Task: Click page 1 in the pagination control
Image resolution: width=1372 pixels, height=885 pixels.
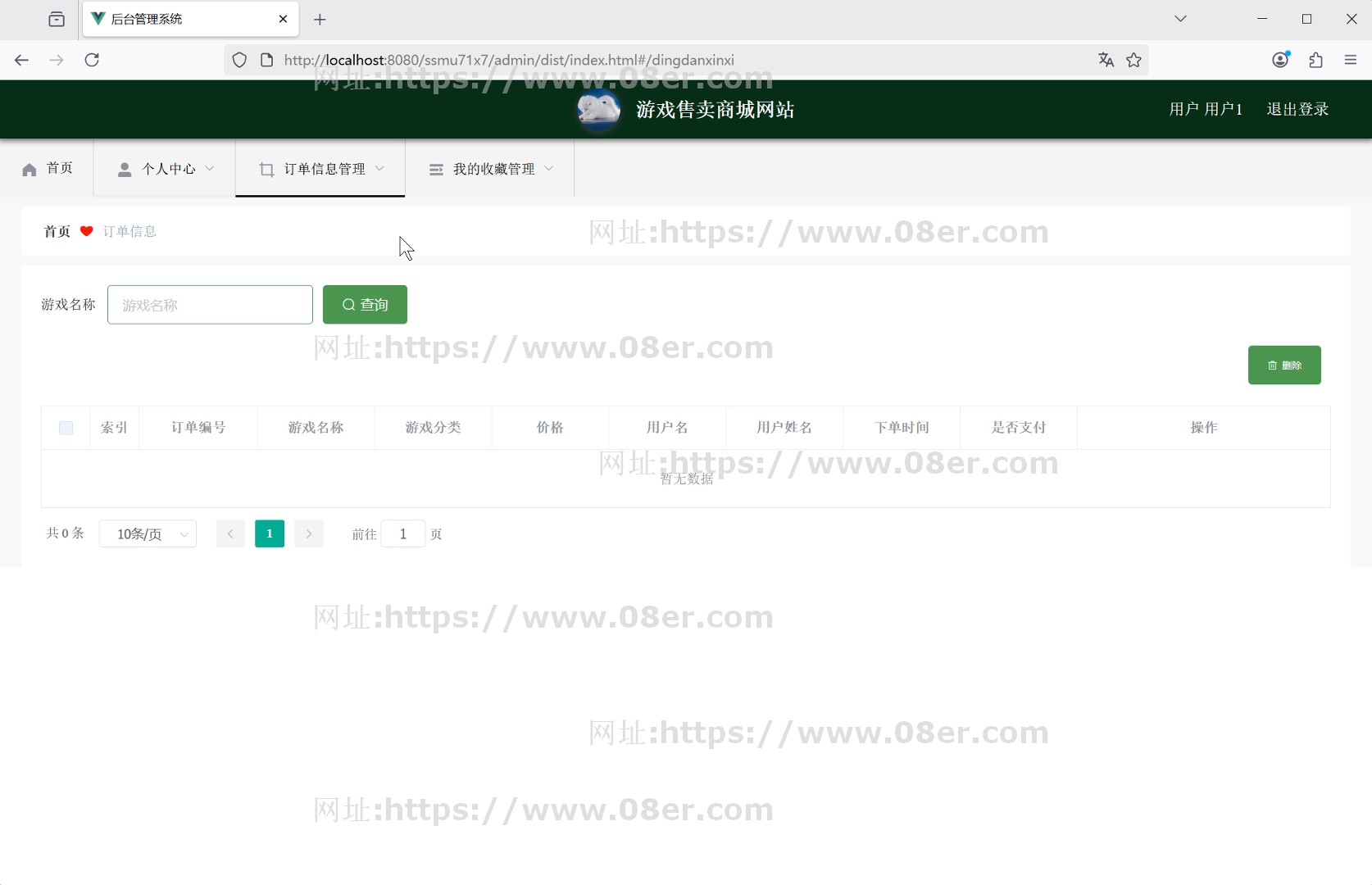Action: (269, 533)
